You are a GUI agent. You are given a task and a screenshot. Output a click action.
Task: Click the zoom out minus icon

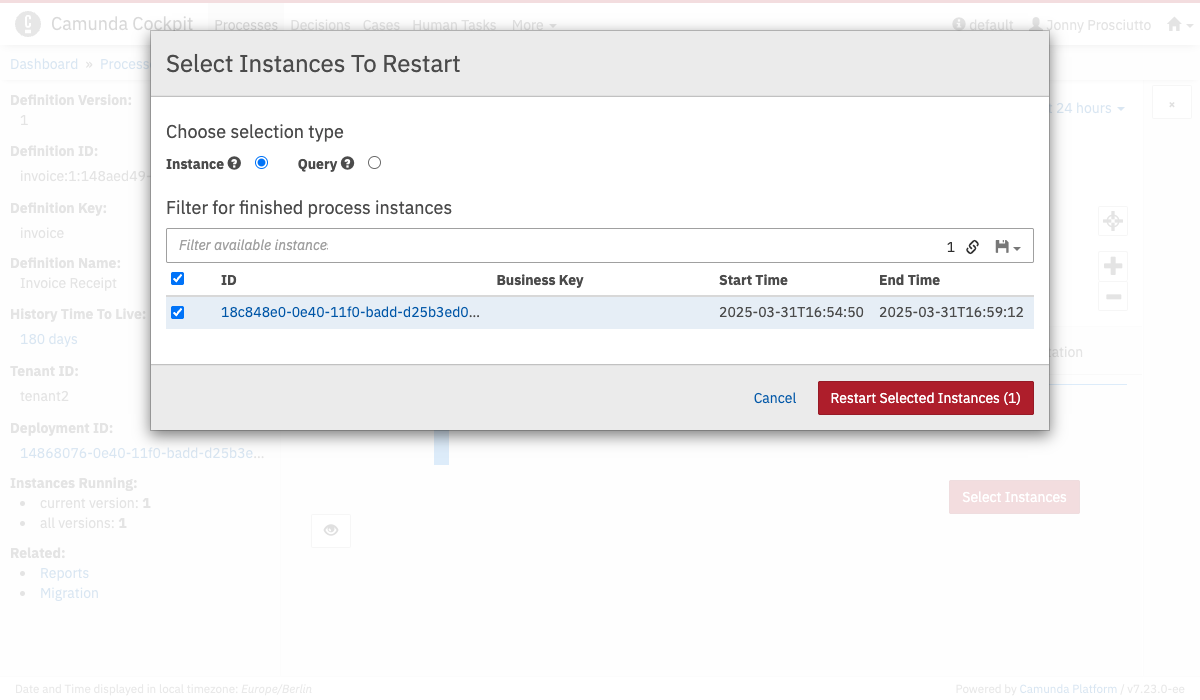(1112, 296)
